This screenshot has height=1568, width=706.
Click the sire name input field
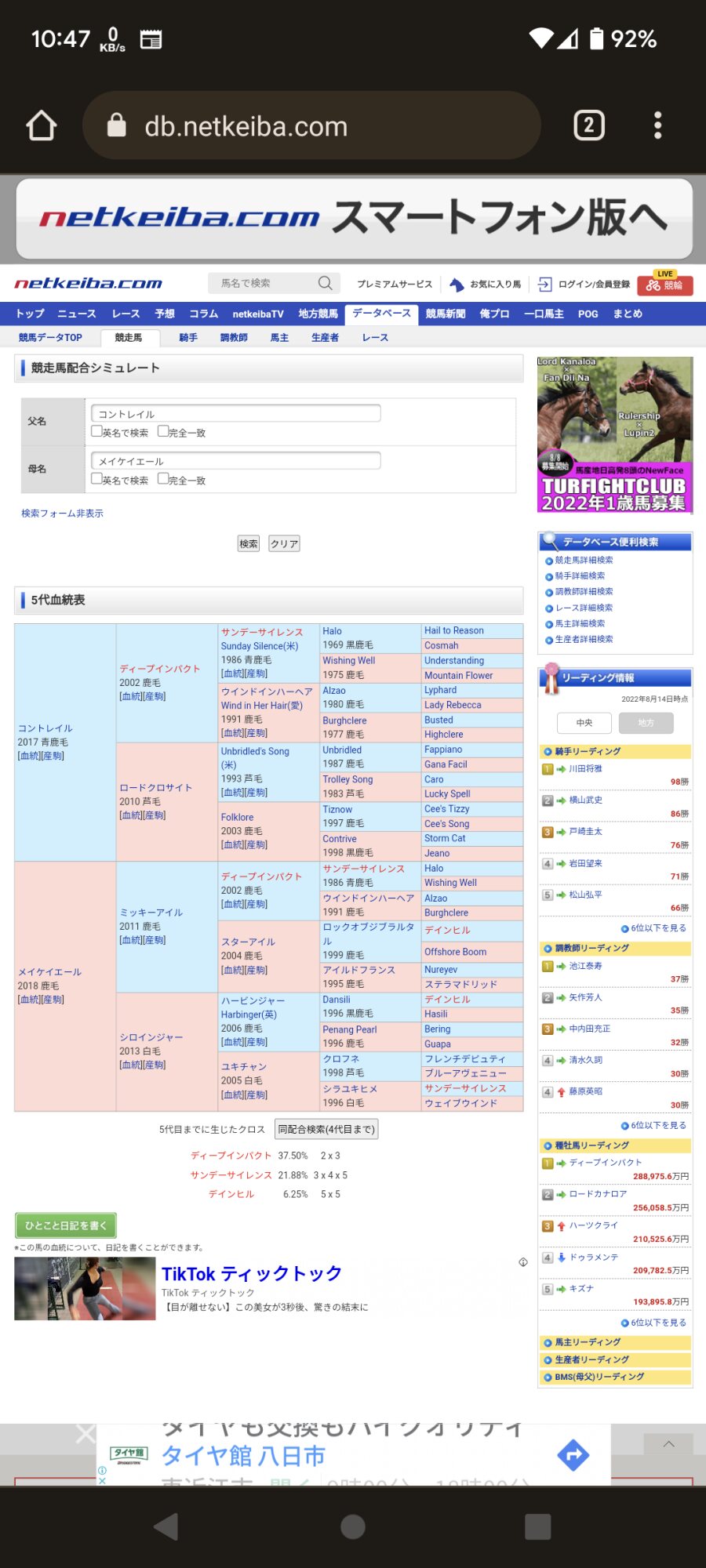(x=235, y=413)
